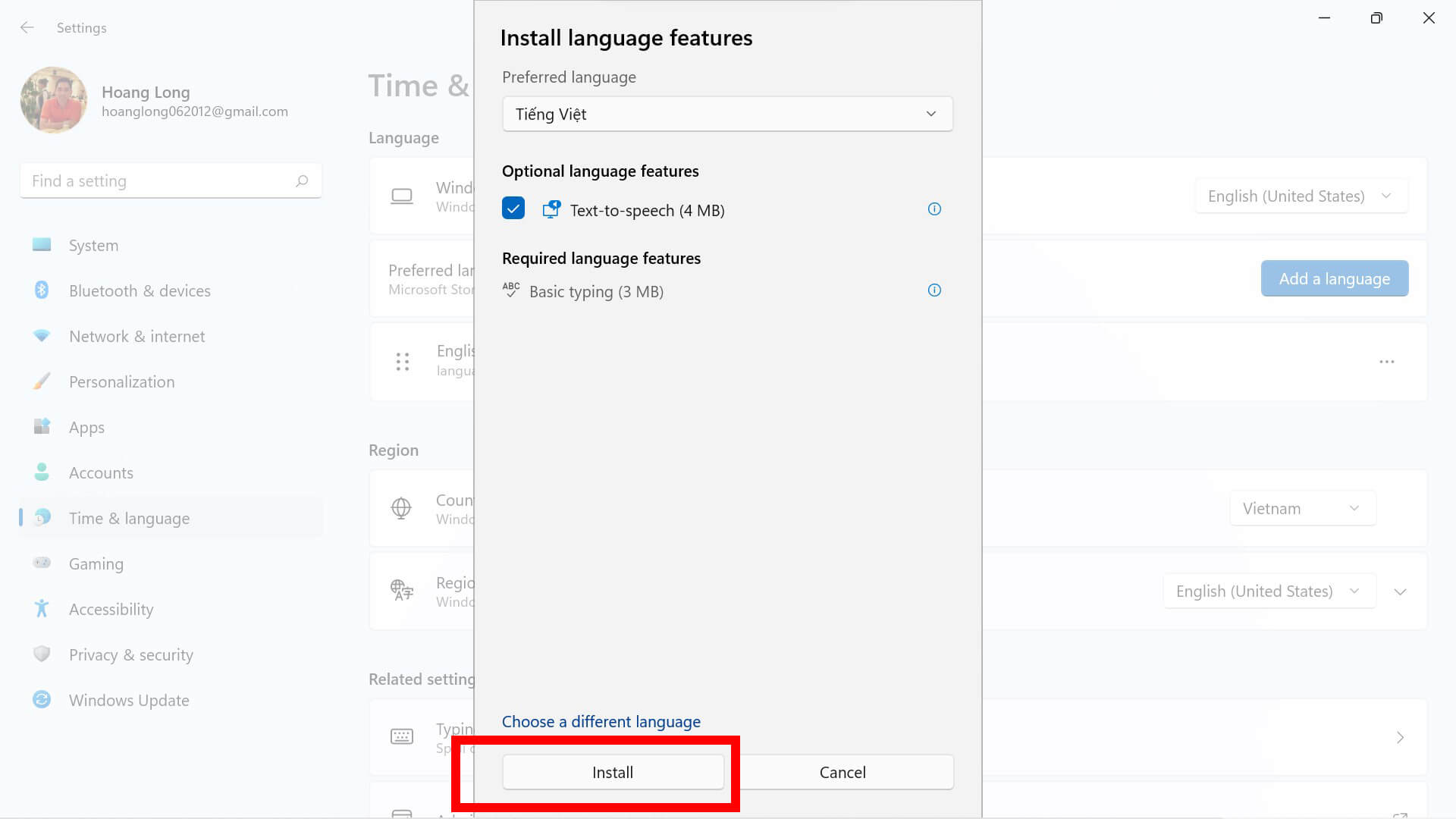Open Time & language settings
The image size is (1456, 819).
[129, 517]
